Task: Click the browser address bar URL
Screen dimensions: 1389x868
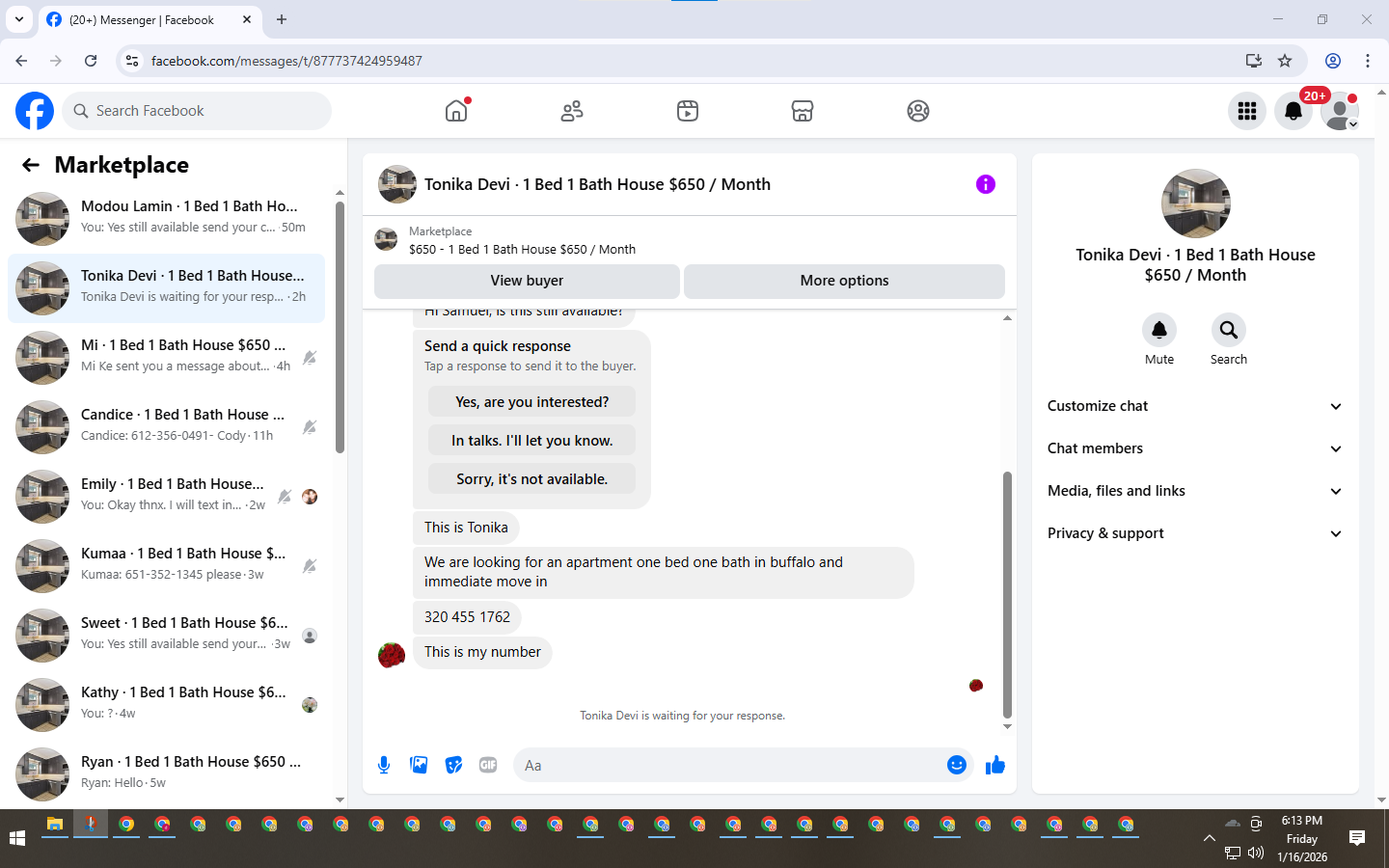Action: coord(286,61)
